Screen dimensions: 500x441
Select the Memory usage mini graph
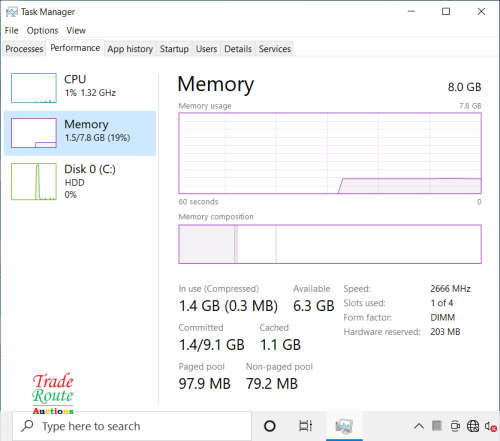34,133
